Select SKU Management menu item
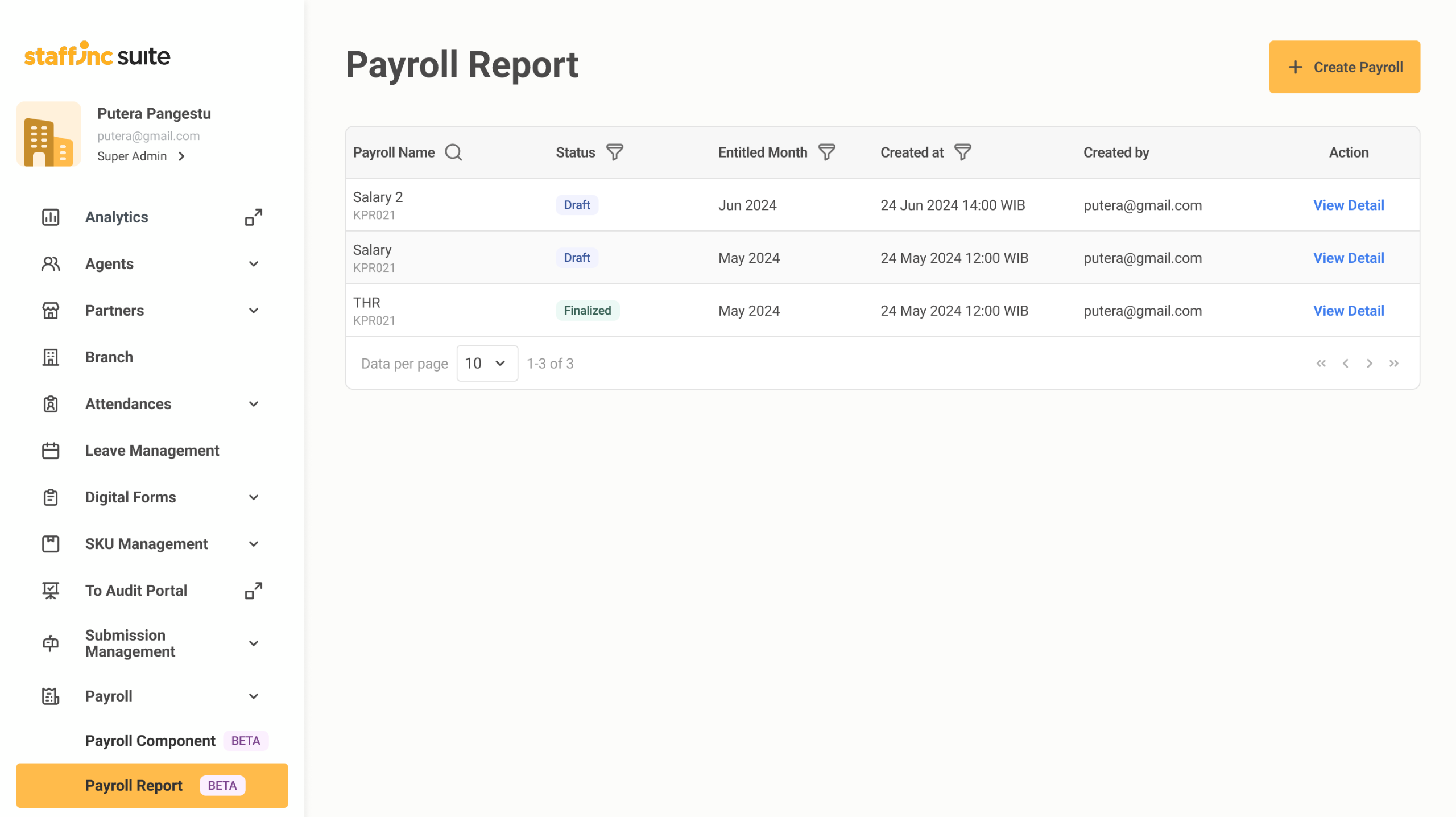The image size is (1456, 817). pos(147,544)
